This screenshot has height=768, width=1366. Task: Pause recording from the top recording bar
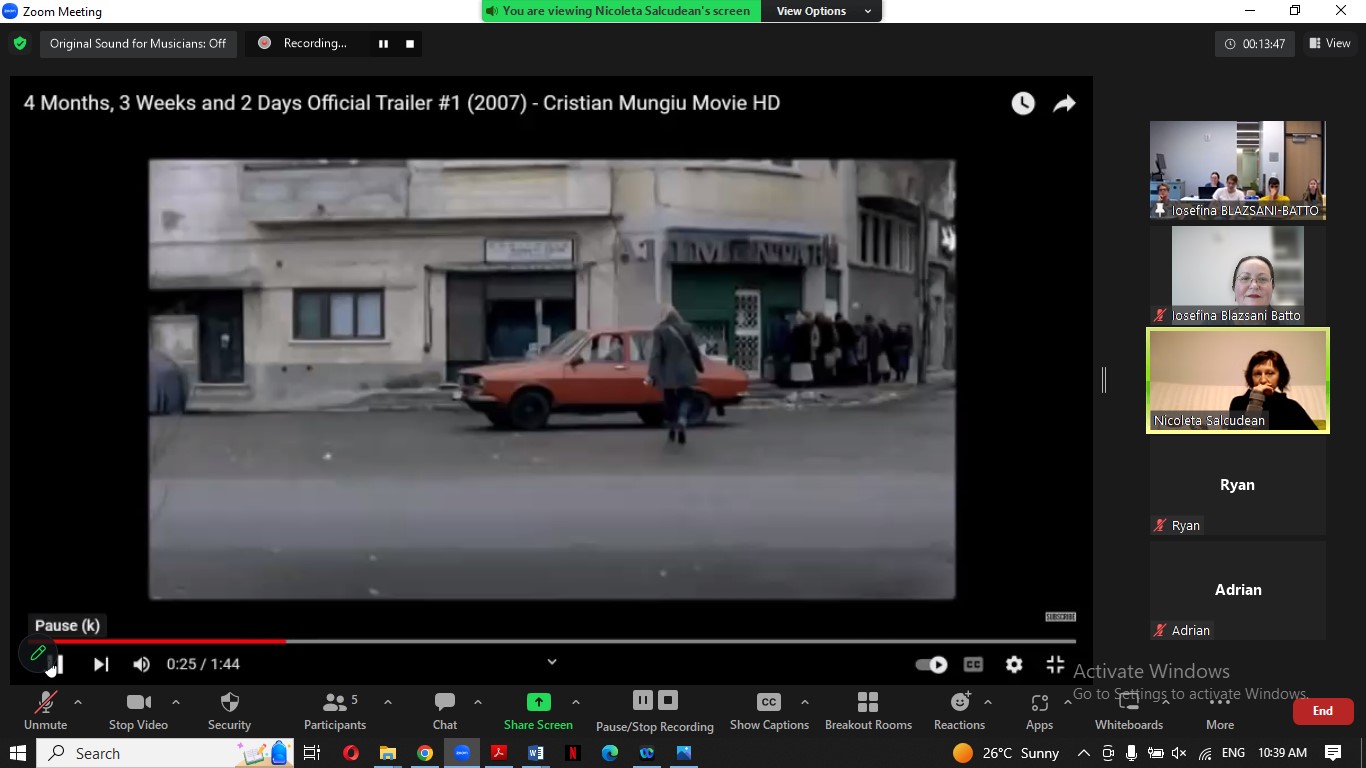[x=383, y=43]
